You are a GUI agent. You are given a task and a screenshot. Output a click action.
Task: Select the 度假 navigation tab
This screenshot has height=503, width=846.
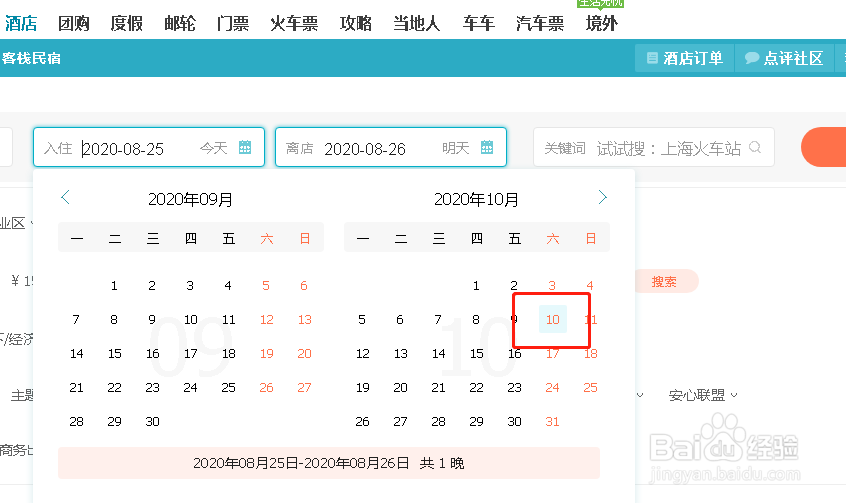[126, 23]
